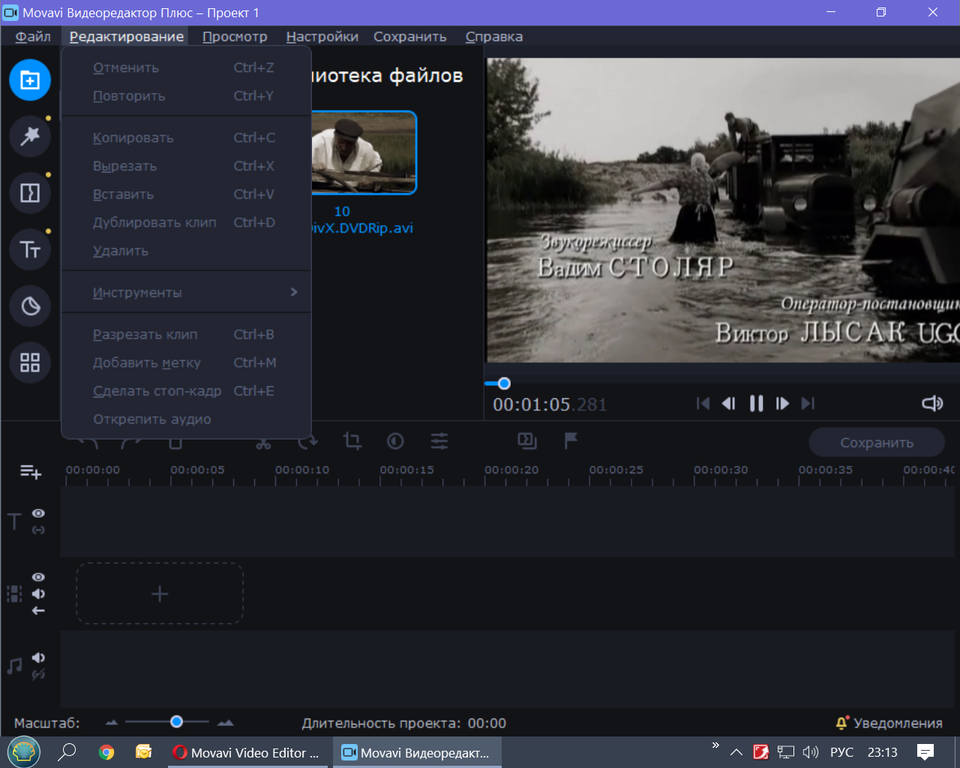
Task: Zoom in timeline with large mountains icon
Action: coord(225,723)
